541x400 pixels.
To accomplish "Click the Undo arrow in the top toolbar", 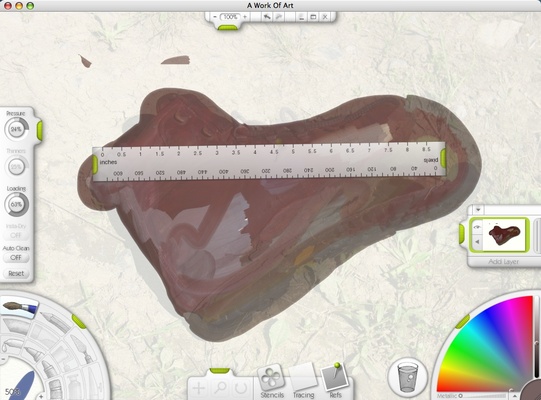I will [x=267, y=17].
